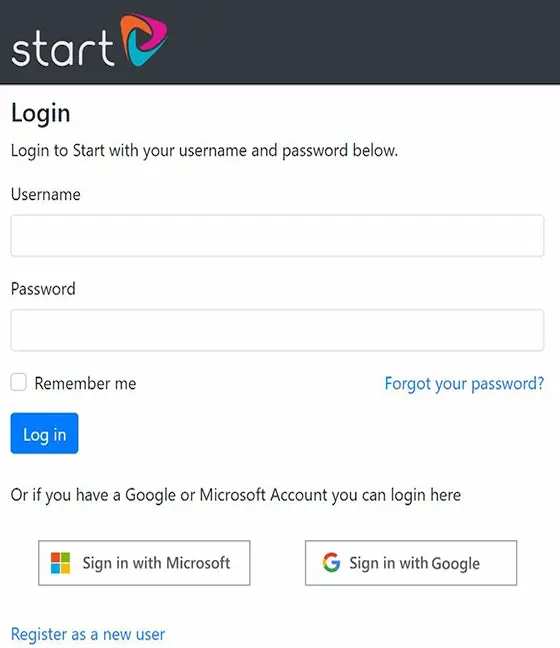
Task: Click the blue Log in button
Action: pyautogui.click(x=44, y=433)
